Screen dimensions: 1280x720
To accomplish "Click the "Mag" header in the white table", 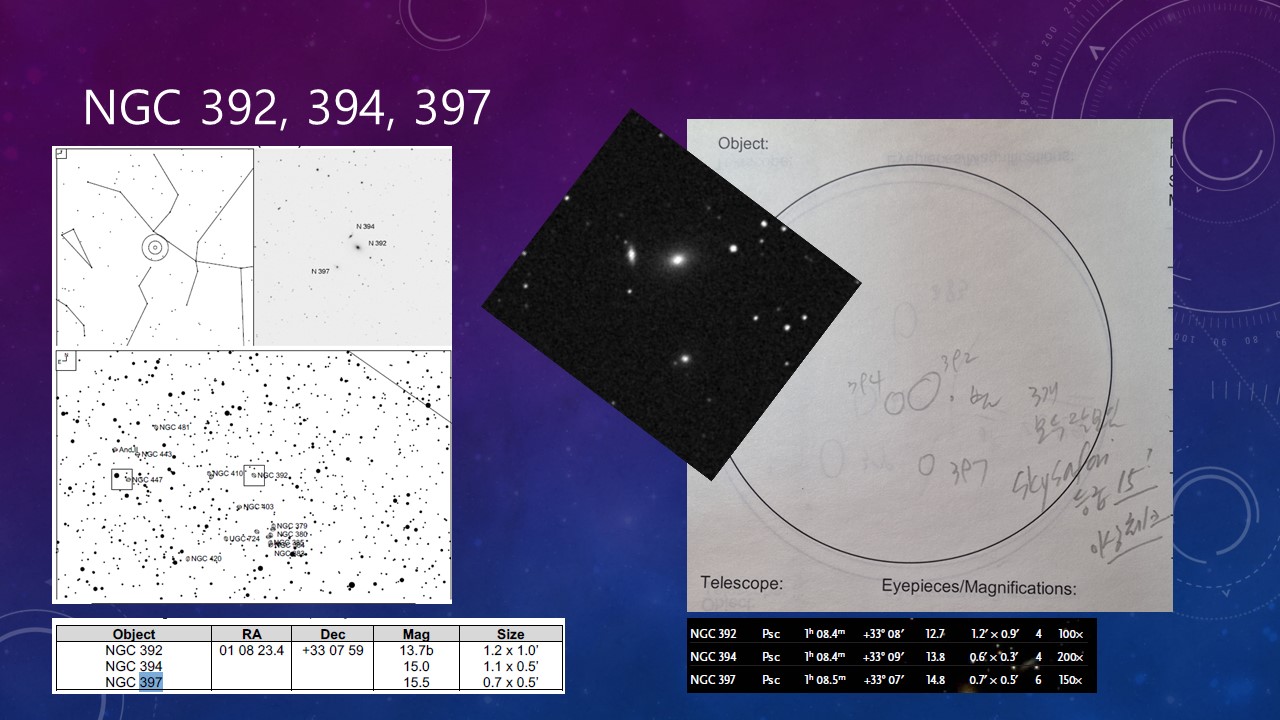I will point(416,634).
